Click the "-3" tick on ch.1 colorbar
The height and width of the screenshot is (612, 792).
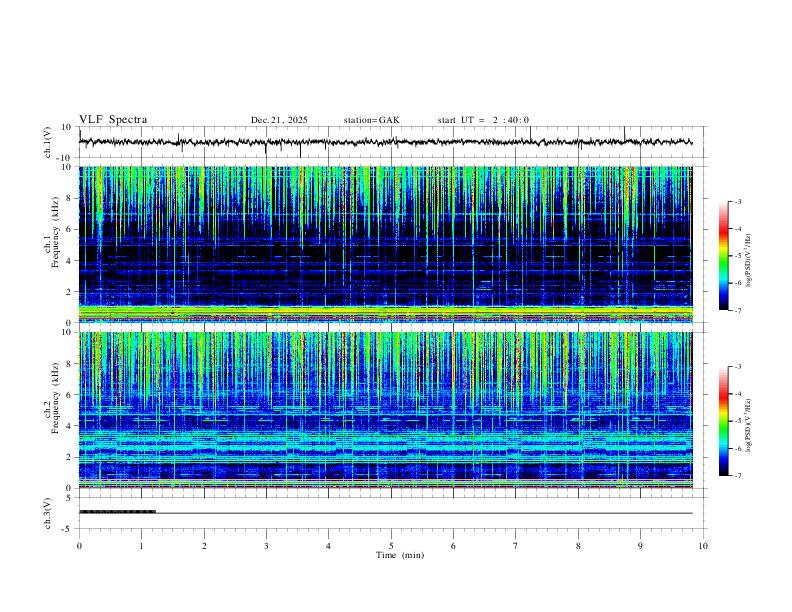(737, 201)
